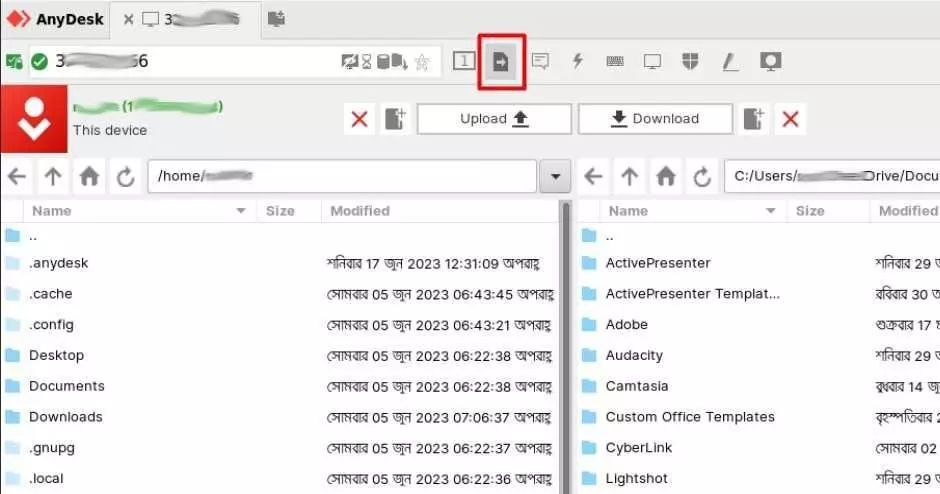Click the Upload button
The height and width of the screenshot is (494, 940).
point(494,119)
